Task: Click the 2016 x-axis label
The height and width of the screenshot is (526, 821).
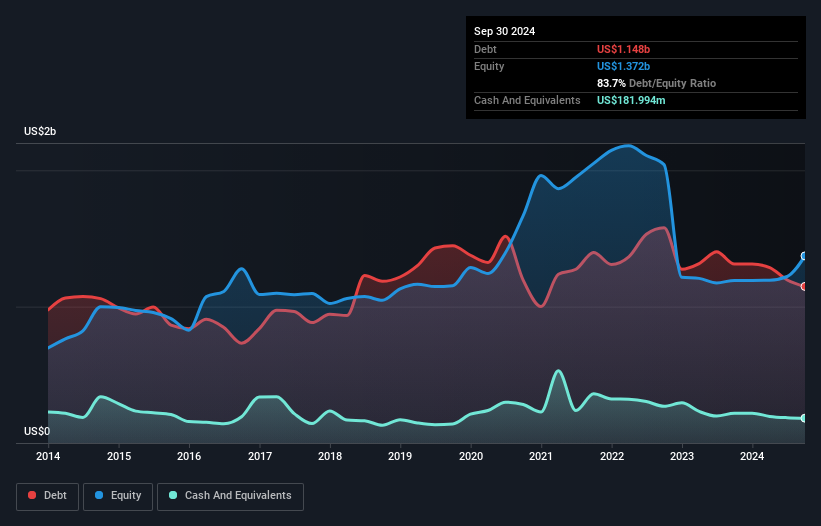Action: [x=189, y=456]
